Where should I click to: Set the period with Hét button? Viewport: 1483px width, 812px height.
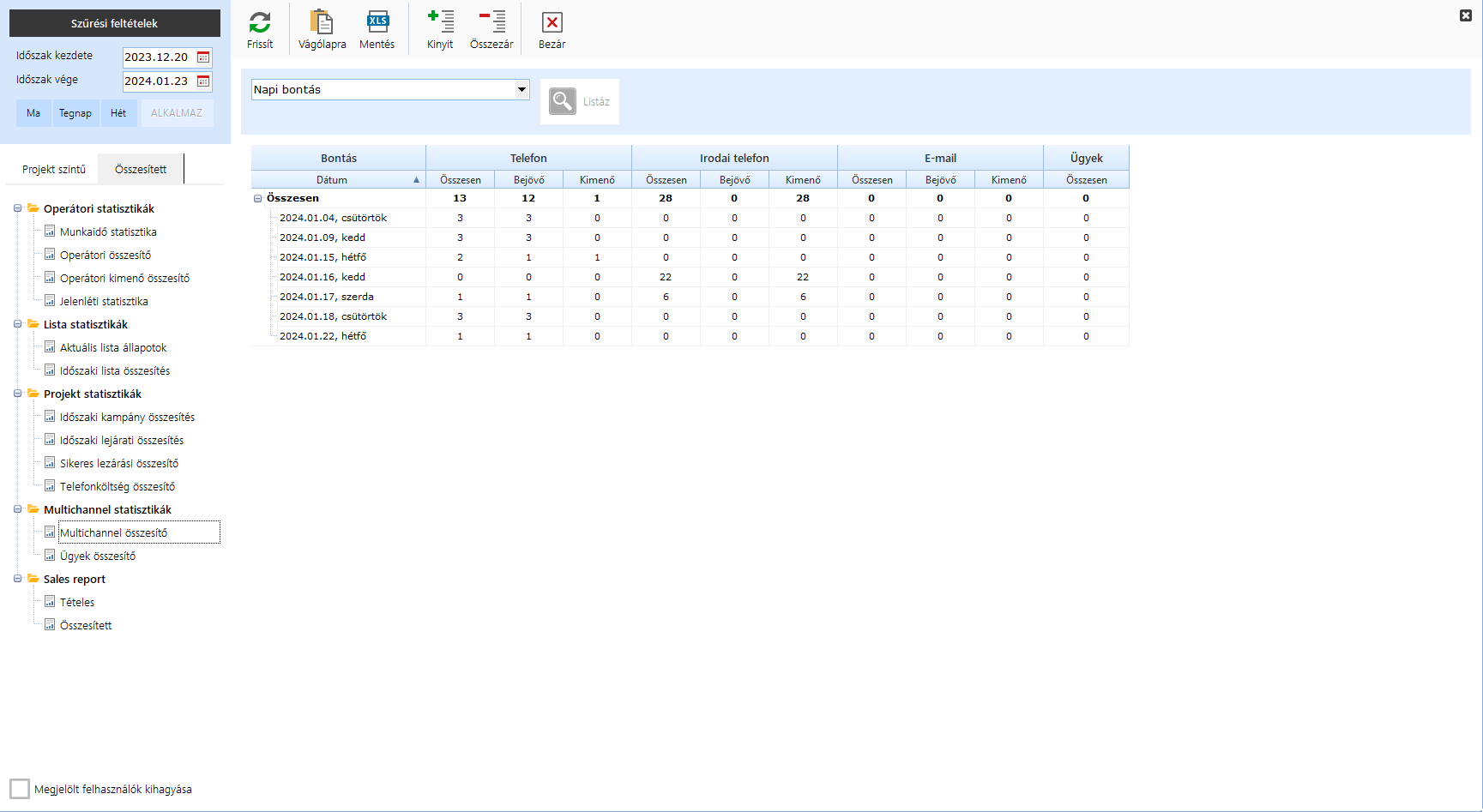pyautogui.click(x=118, y=113)
